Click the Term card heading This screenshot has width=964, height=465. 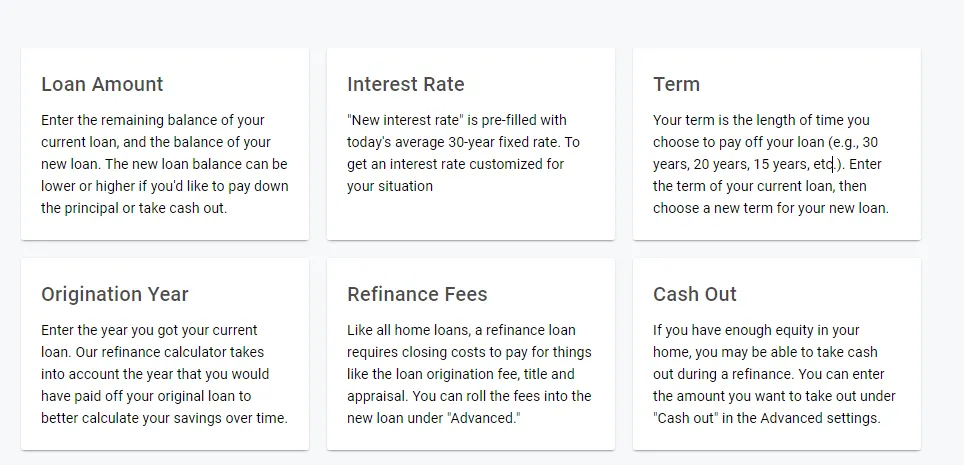(x=676, y=84)
